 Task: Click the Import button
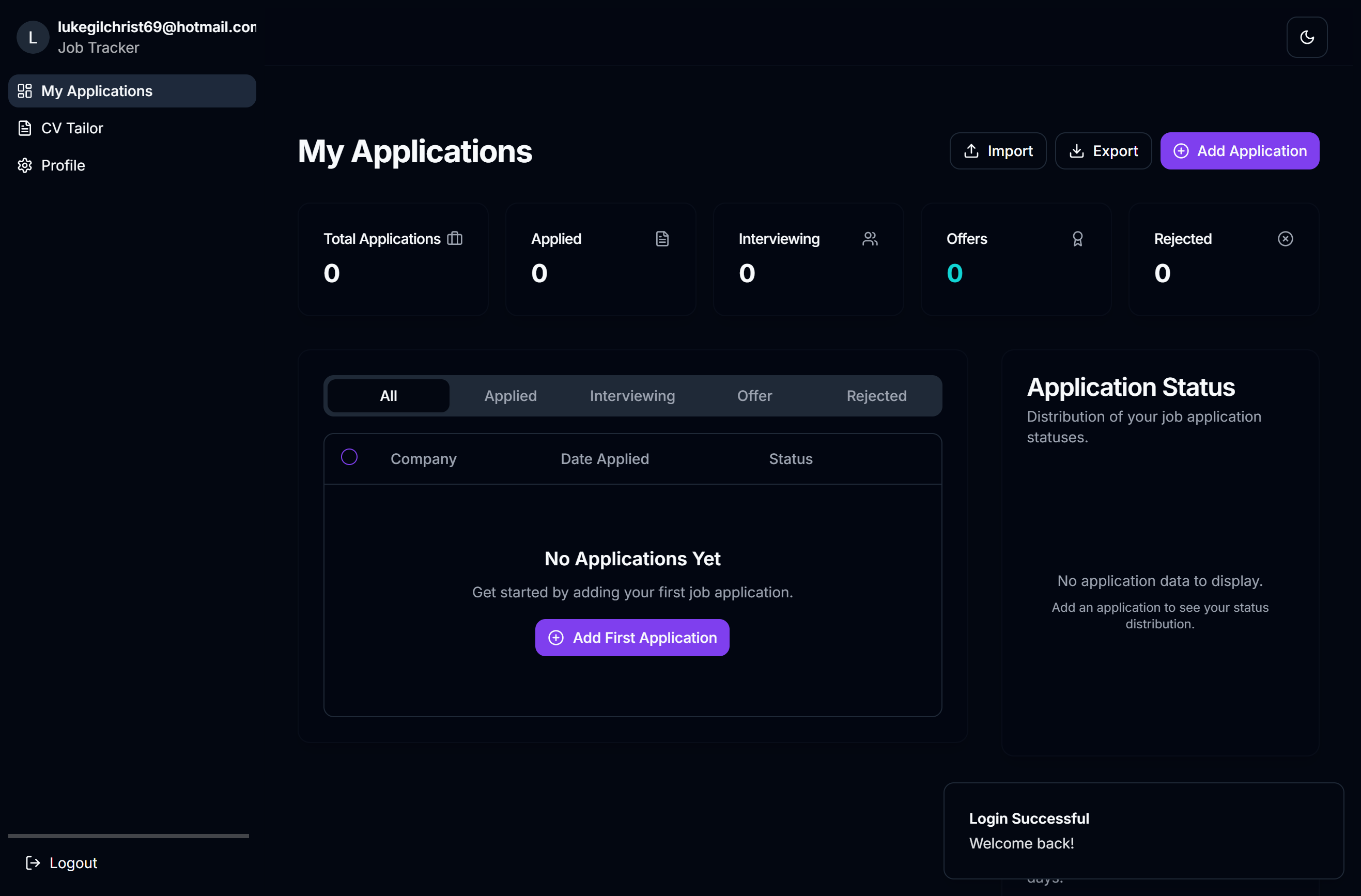pyautogui.click(x=998, y=151)
